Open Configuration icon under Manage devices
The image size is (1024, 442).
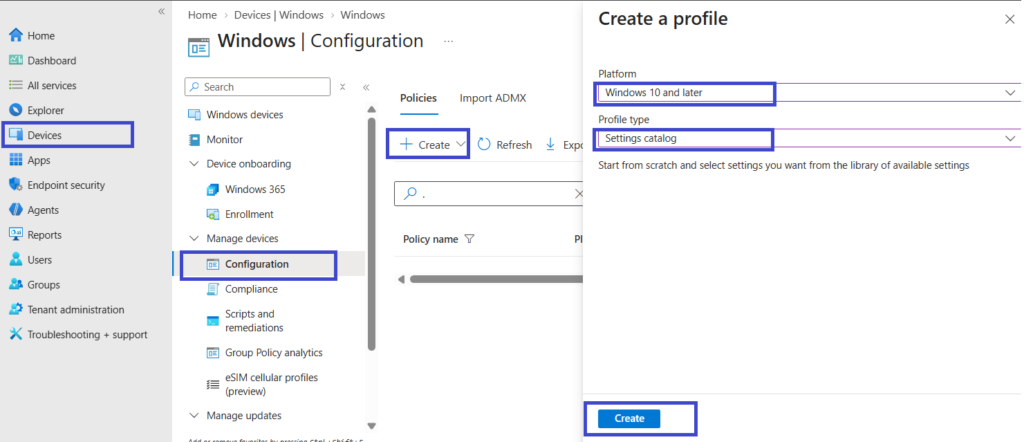212,264
